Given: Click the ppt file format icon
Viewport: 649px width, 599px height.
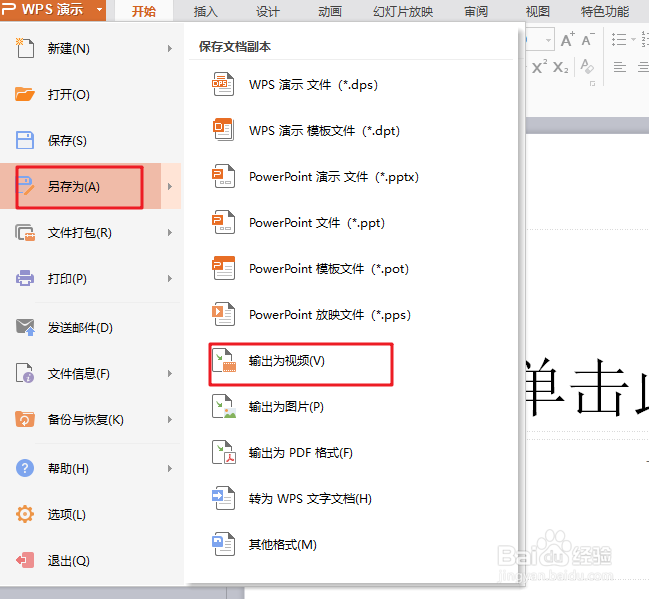Looking at the screenshot, I should 223,222.
